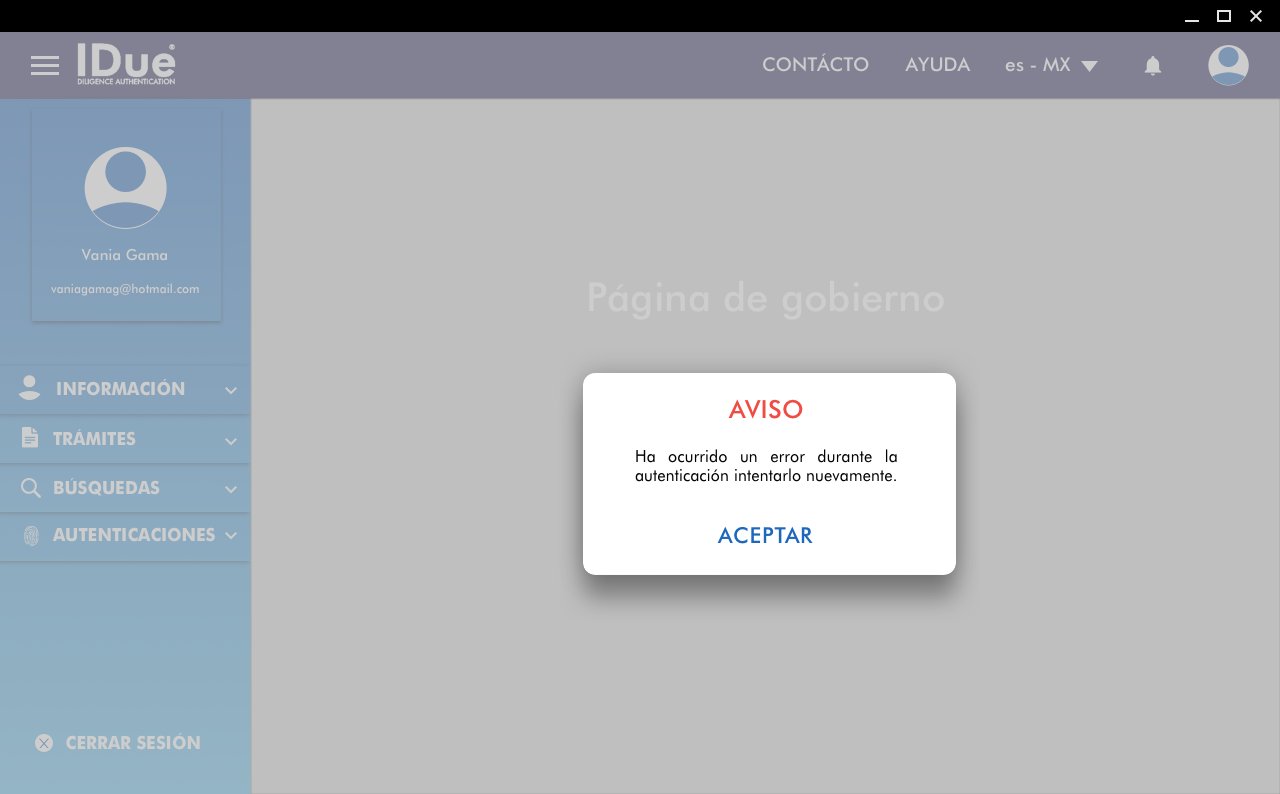Image resolution: width=1280 pixels, height=794 pixels.
Task: Click the magnifier icon beside Búsquedas
Action: coord(31,488)
